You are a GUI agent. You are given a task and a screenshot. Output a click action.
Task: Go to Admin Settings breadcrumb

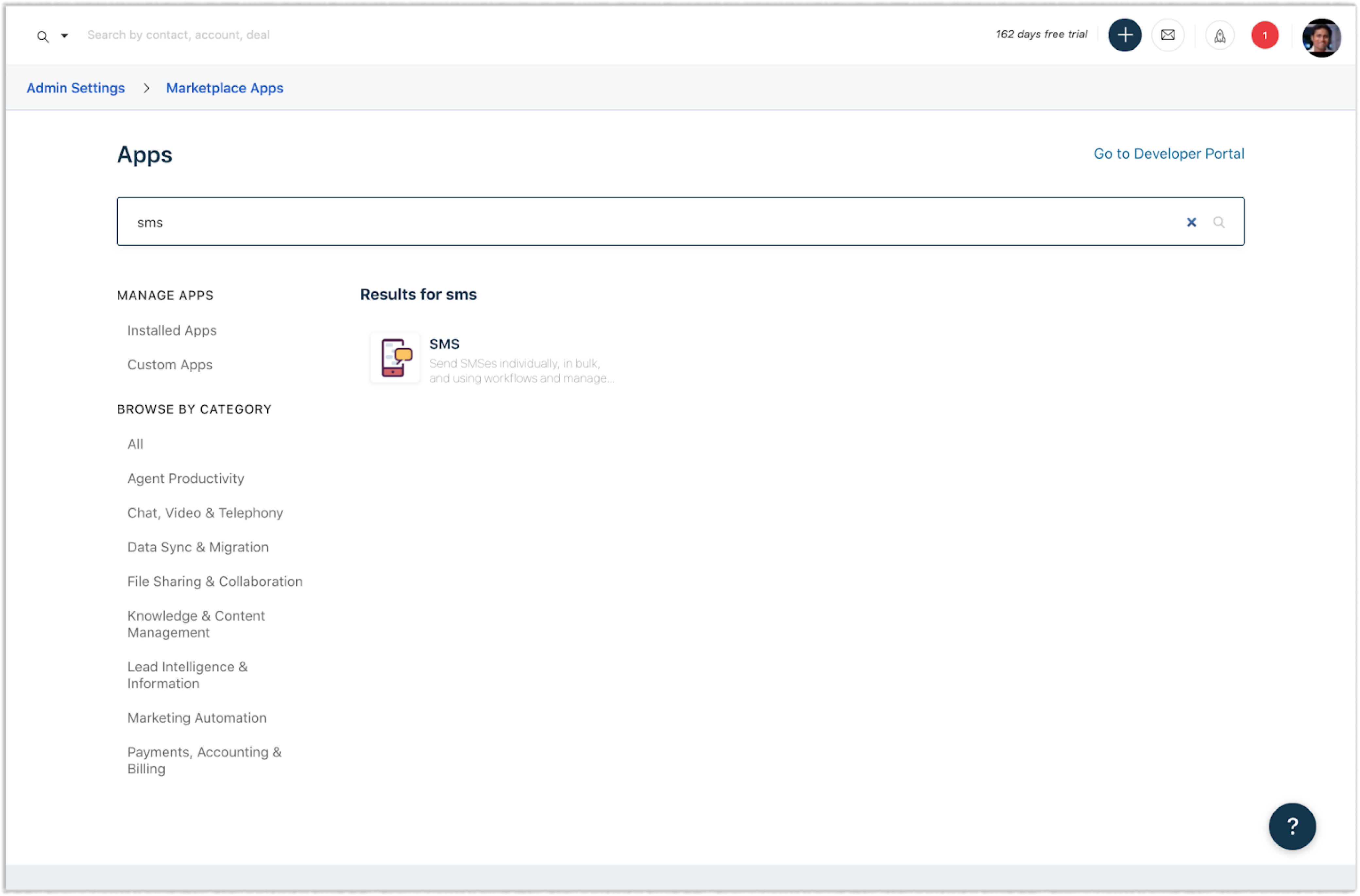76,88
